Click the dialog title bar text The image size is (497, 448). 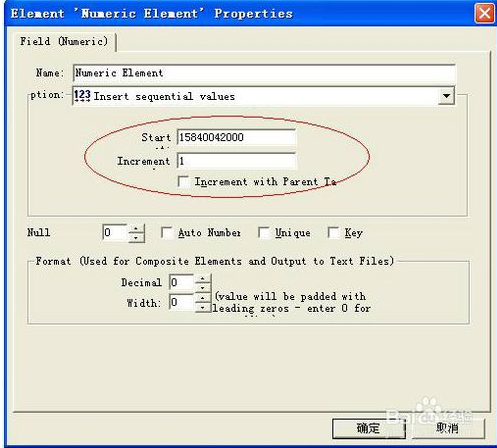pyautogui.click(x=152, y=14)
